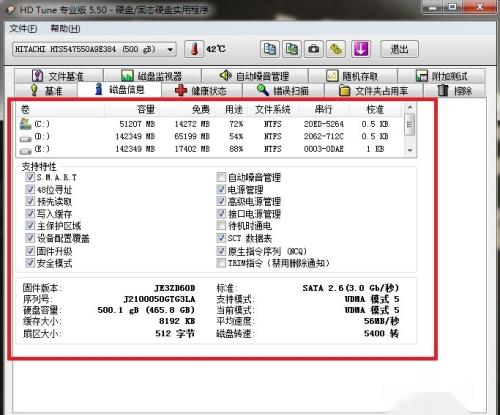
Task: Select the E: drive volume icon
Action: 26,150
